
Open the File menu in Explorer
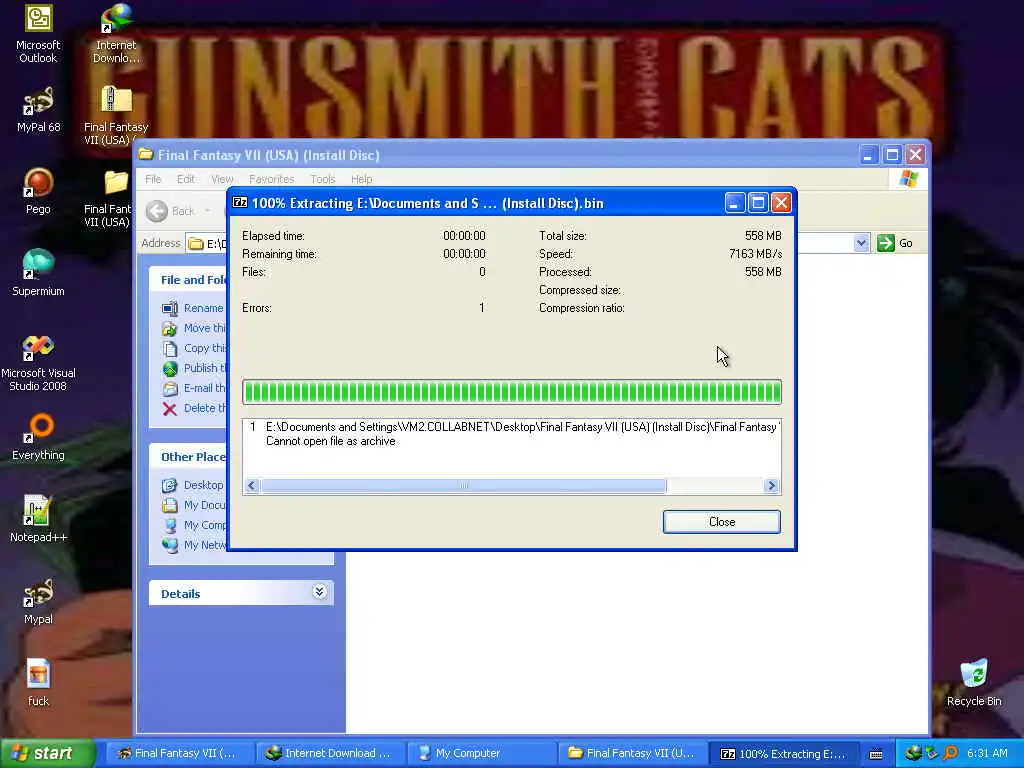click(153, 179)
